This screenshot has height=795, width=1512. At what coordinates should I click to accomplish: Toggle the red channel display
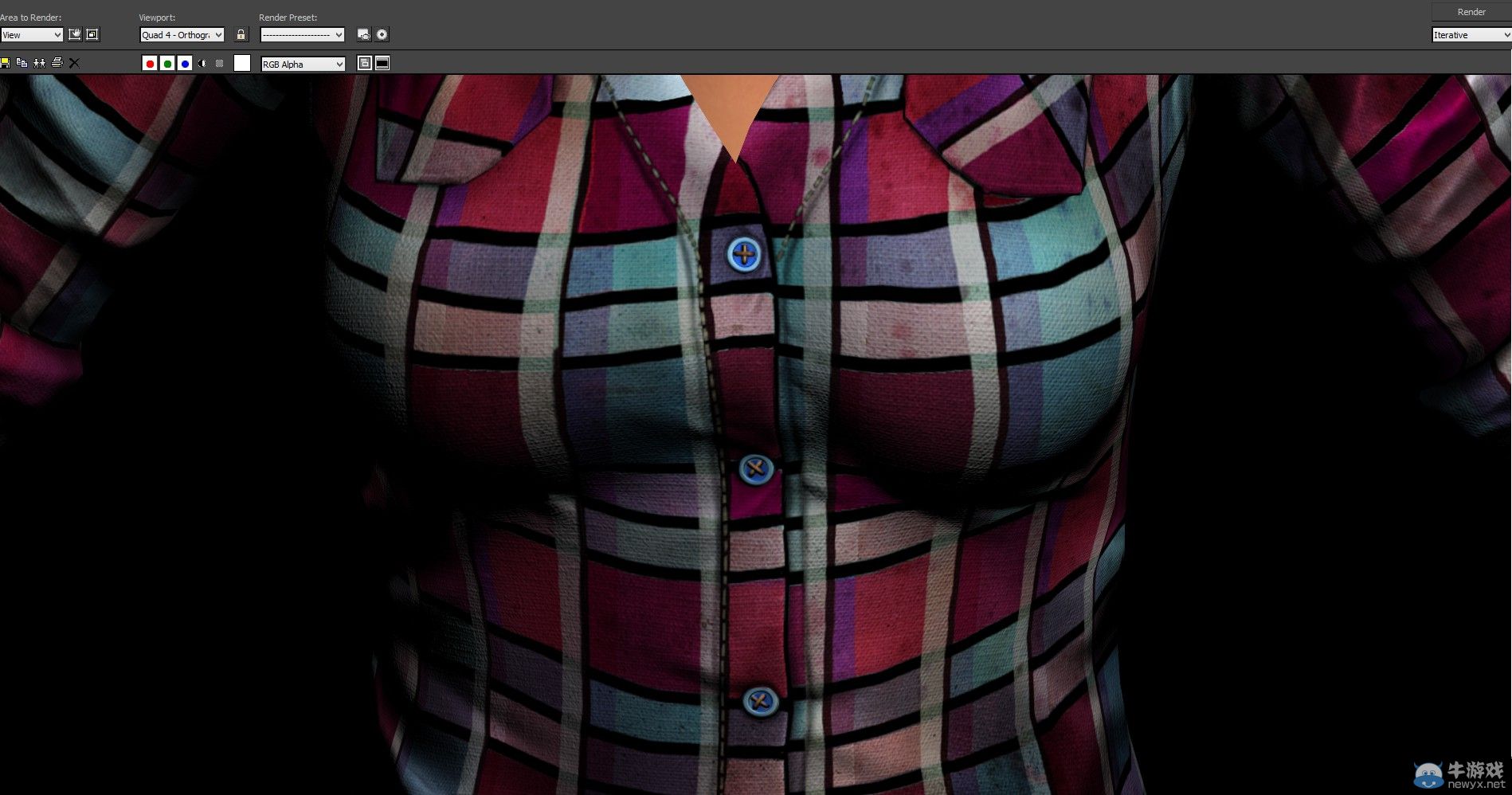click(x=150, y=64)
